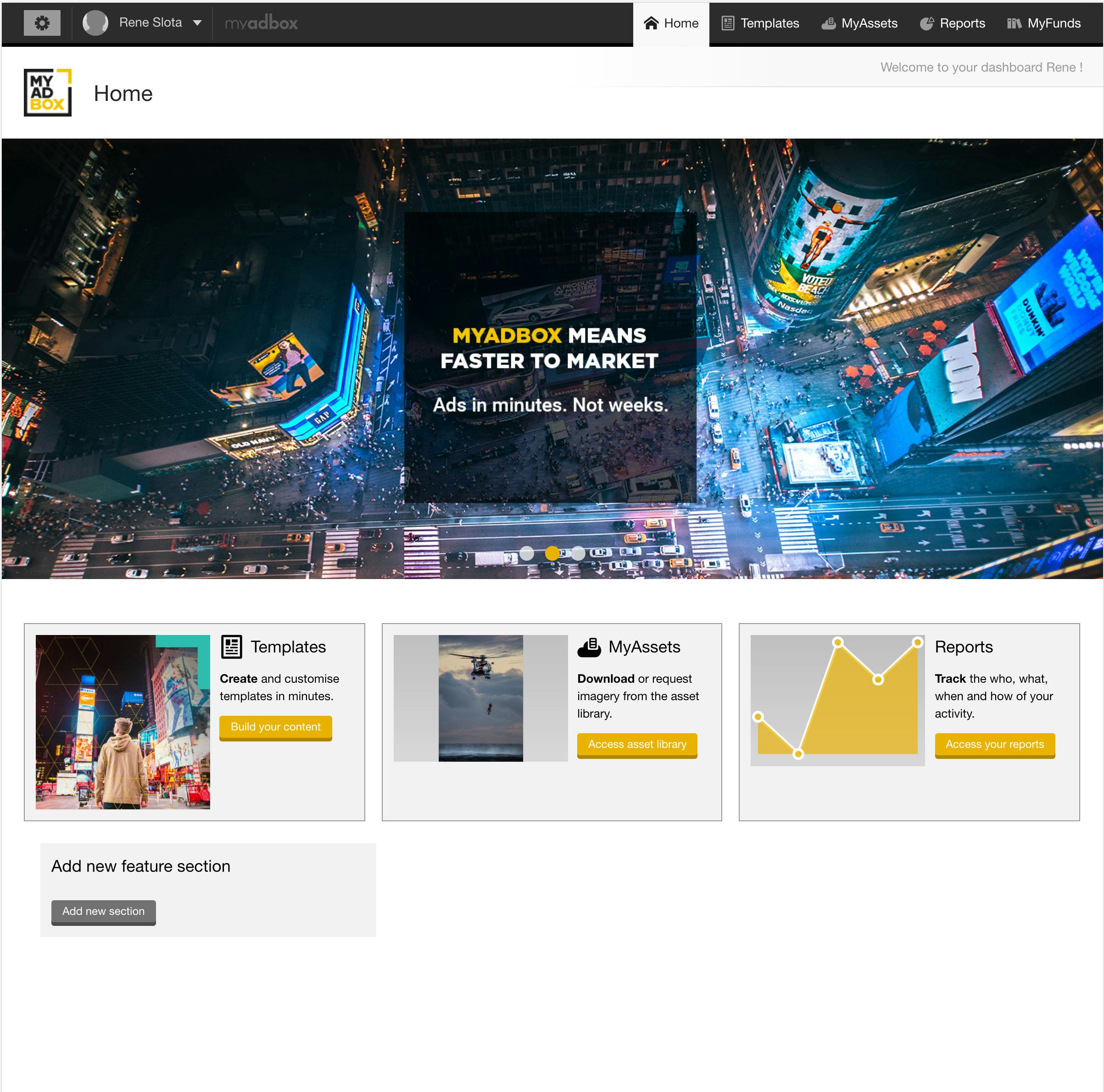Click the MyAssets cloud icon in navigation
The width and height of the screenshot is (1104, 1092).
click(829, 23)
